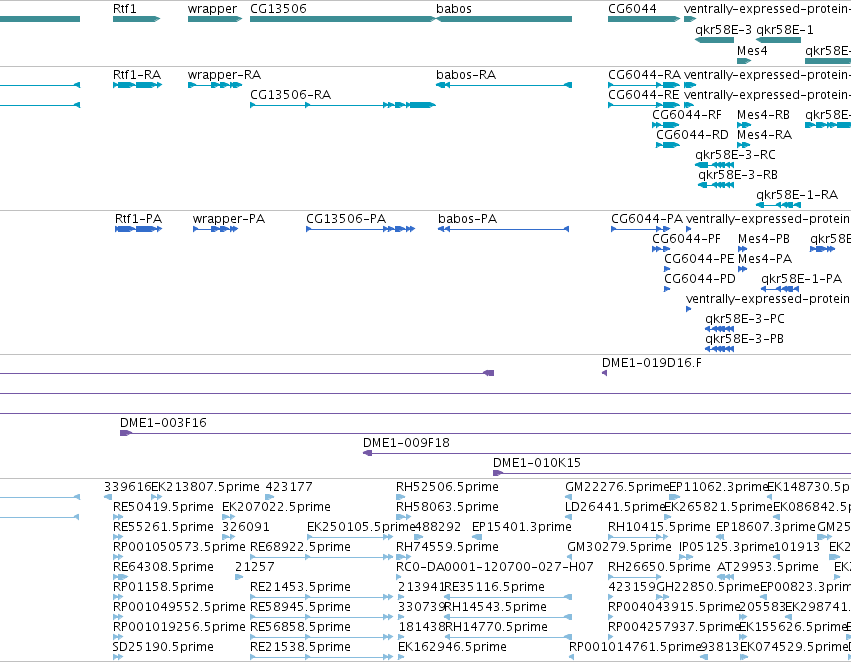Open the CG6044-RA transcript label
The width and height of the screenshot is (851, 662).
[x=644, y=75]
